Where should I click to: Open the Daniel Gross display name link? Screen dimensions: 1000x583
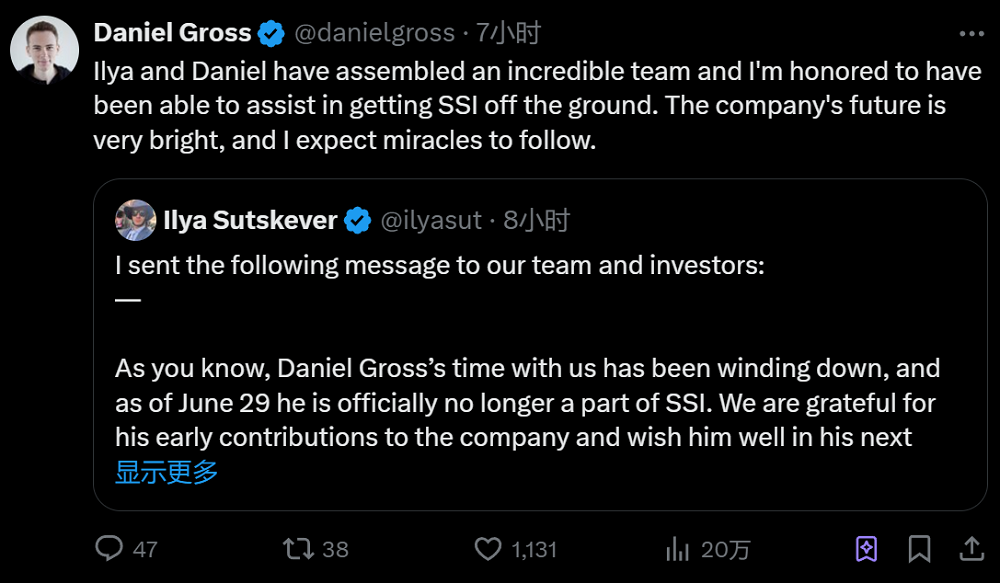172,33
